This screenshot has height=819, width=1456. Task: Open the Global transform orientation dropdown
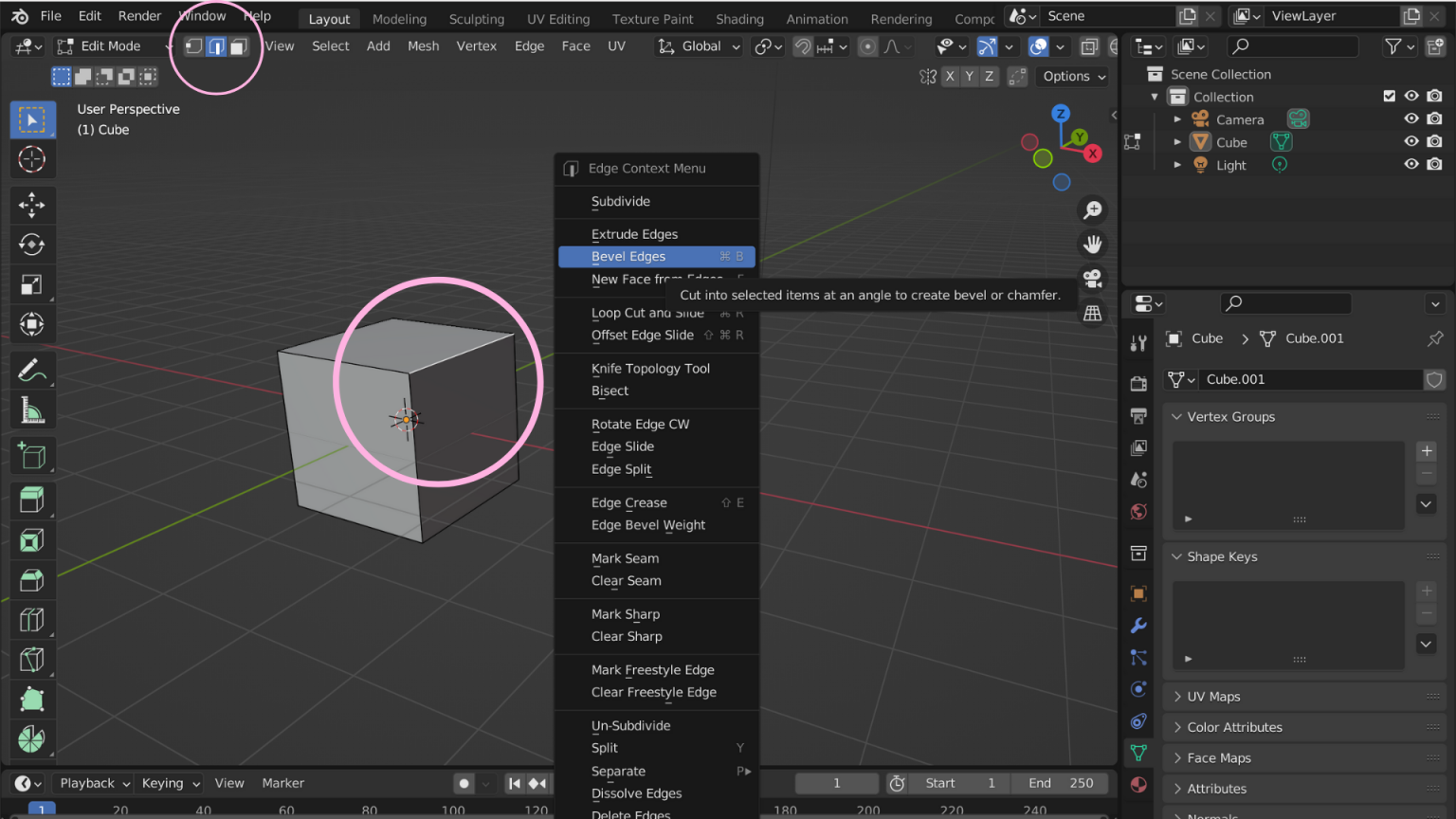698,45
